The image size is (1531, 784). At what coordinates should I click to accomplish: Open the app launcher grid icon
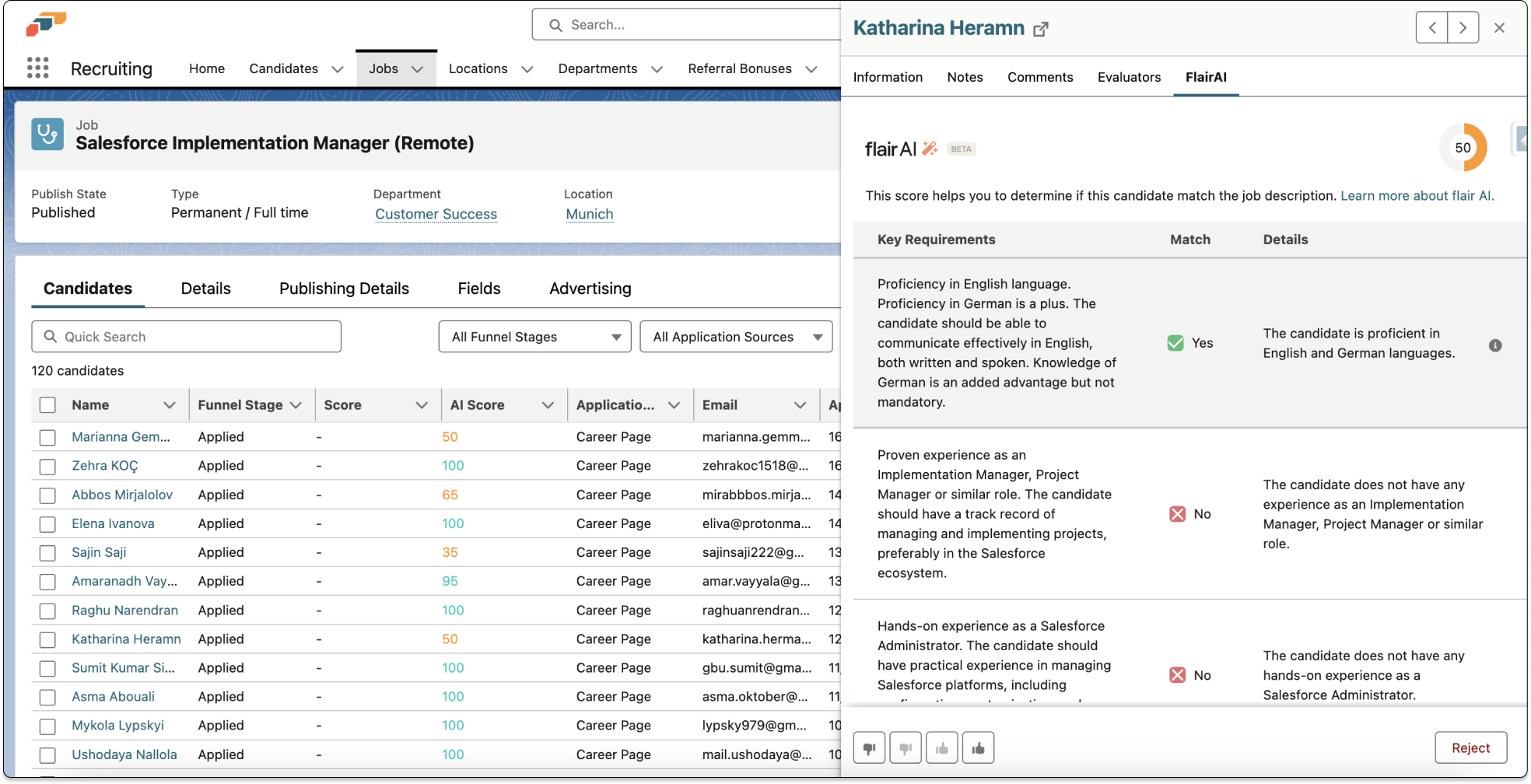tap(37, 68)
